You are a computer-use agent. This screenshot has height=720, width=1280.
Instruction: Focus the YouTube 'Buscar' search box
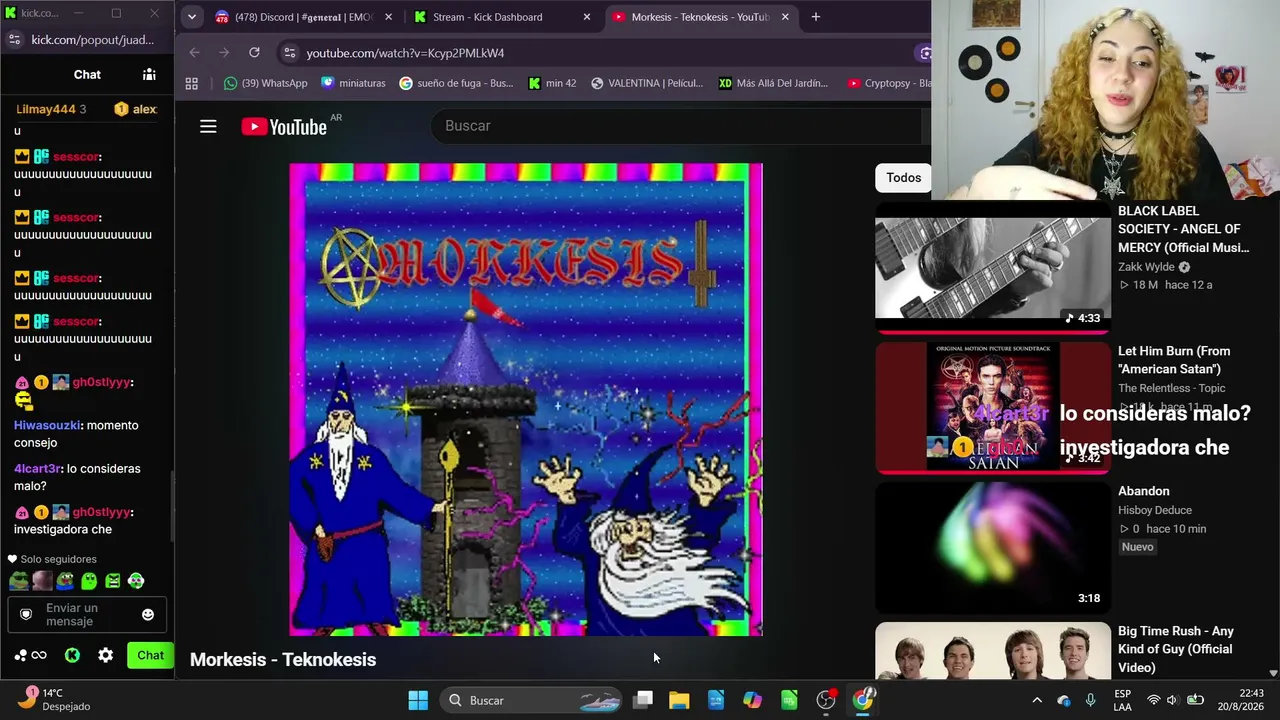[x=675, y=126]
